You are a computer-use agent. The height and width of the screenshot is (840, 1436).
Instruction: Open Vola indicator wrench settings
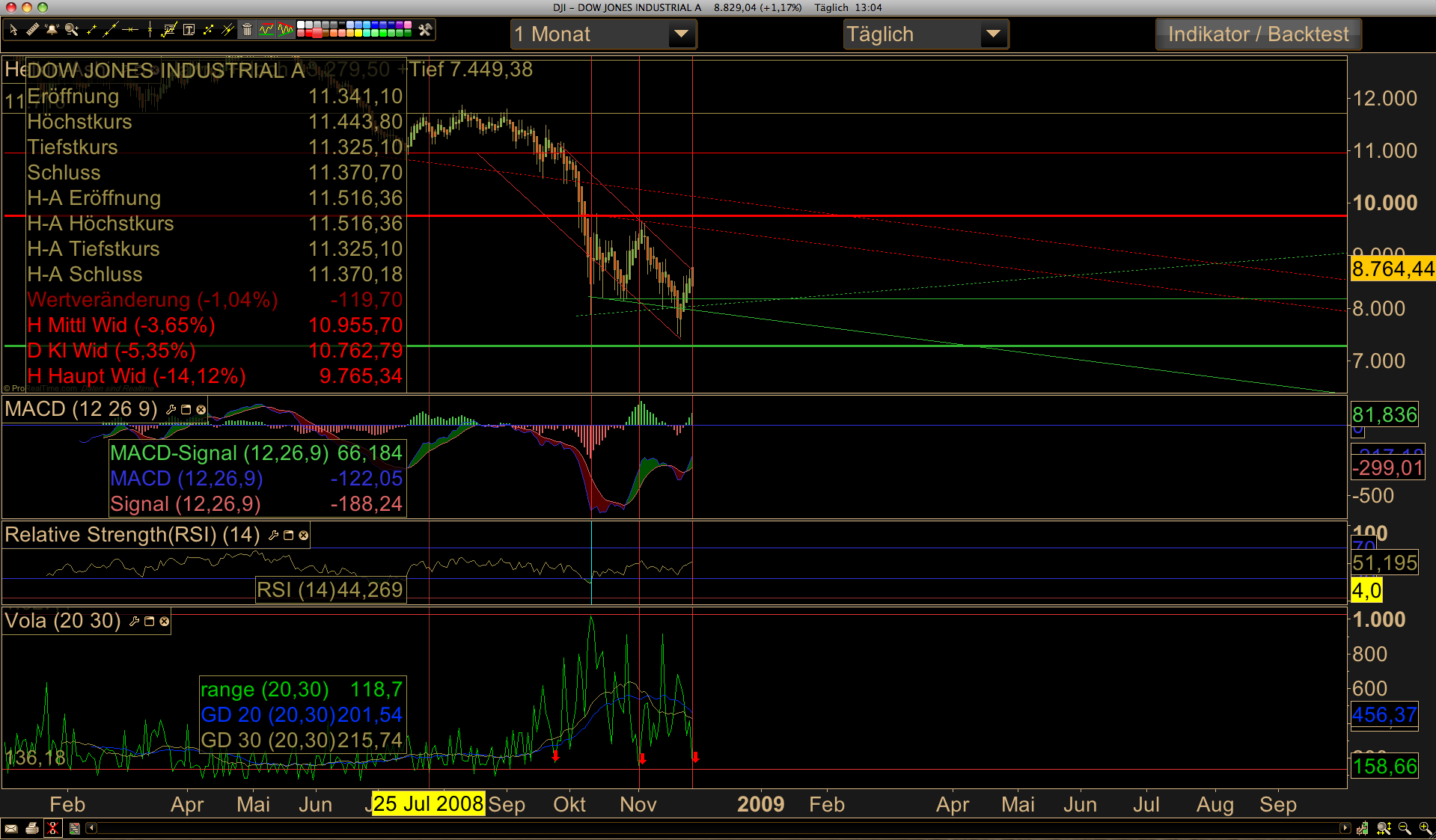[x=134, y=621]
